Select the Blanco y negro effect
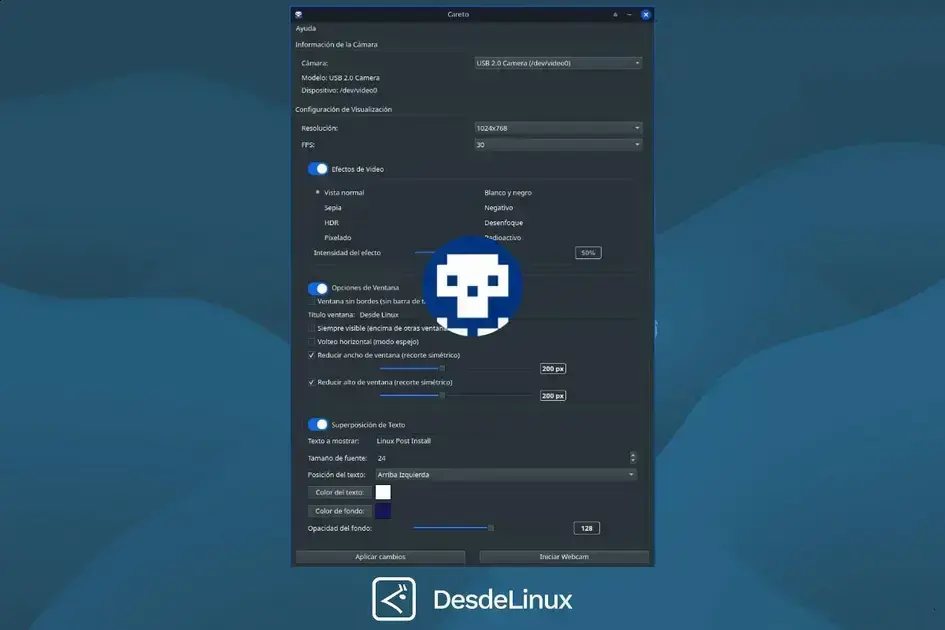Viewport: 945px width, 630px height. [507, 193]
